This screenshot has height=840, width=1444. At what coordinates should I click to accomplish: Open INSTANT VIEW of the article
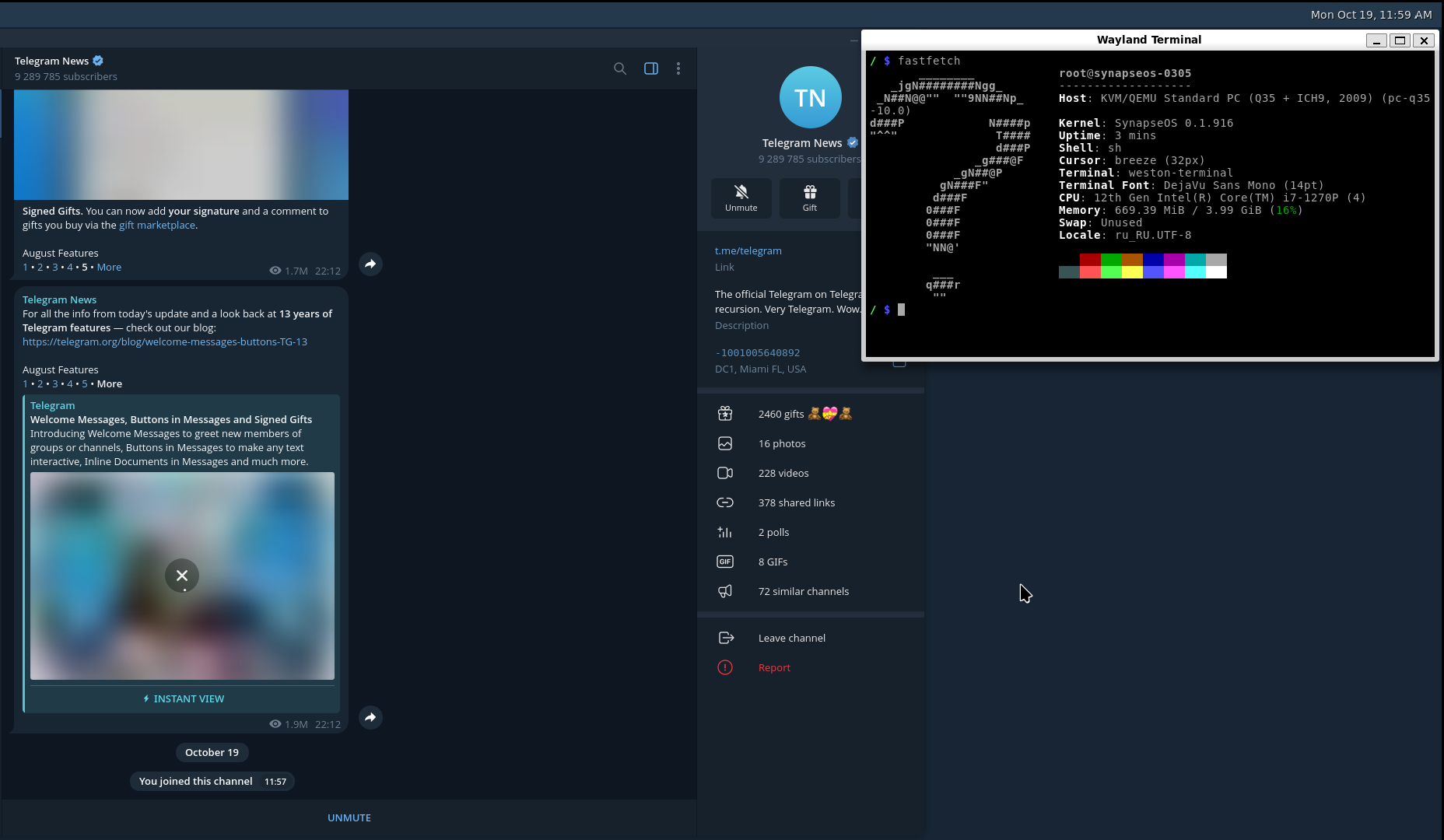point(183,698)
